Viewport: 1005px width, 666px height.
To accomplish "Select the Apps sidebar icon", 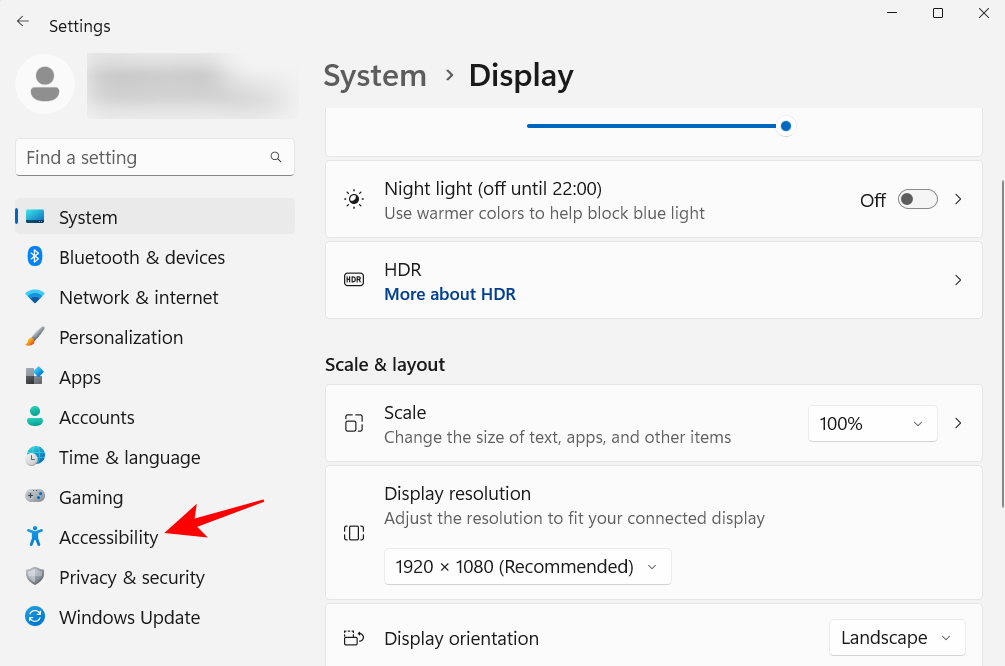I will click(35, 377).
